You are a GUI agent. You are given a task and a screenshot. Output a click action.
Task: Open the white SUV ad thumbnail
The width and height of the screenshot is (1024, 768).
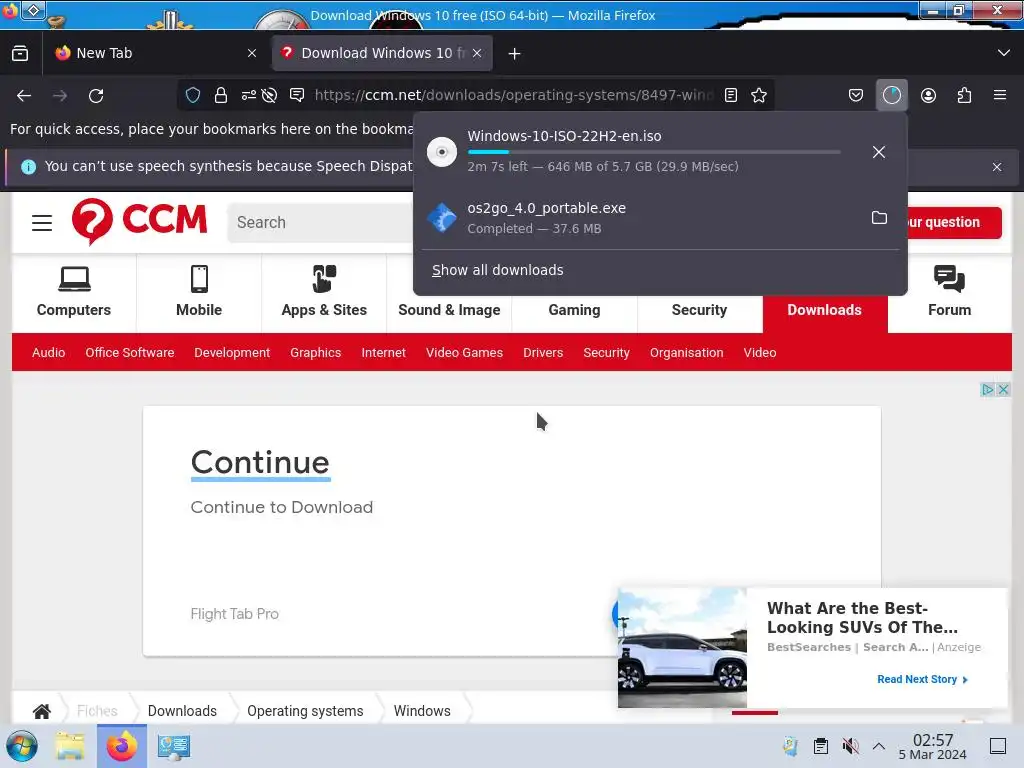[x=682, y=647]
